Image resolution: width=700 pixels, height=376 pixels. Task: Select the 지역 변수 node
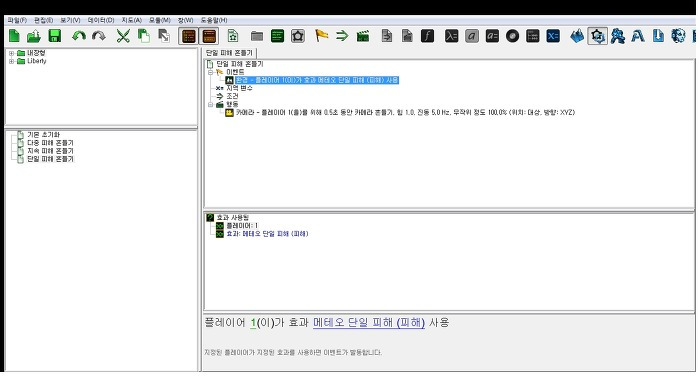pyautogui.click(x=239, y=88)
